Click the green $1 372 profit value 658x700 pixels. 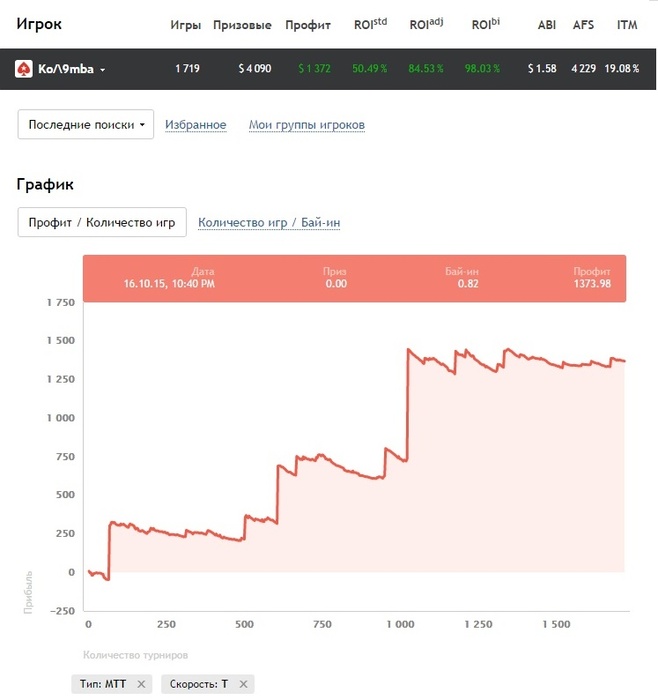[x=315, y=69]
